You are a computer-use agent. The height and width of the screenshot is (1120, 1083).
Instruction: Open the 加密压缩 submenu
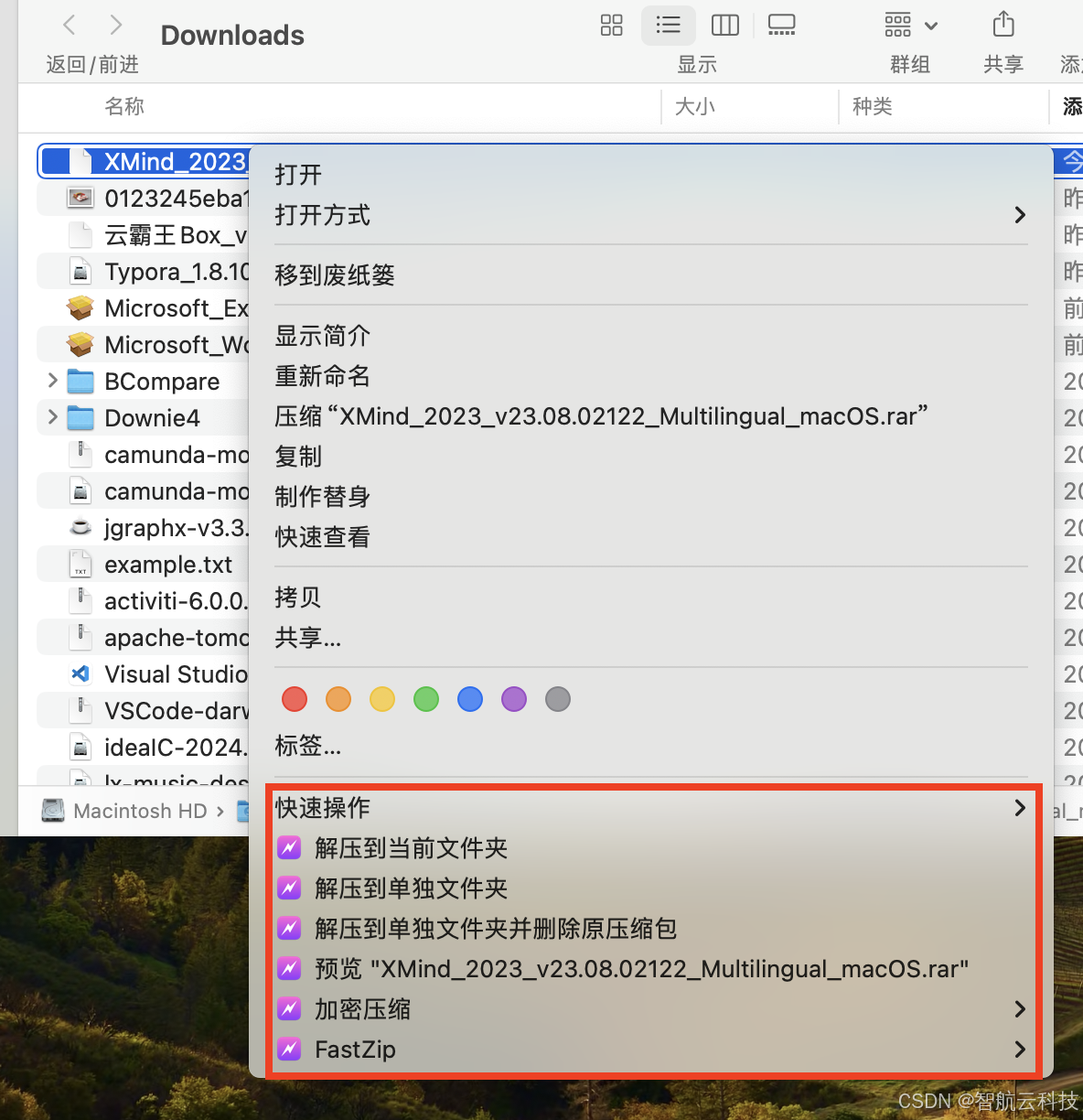[650, 1009]
